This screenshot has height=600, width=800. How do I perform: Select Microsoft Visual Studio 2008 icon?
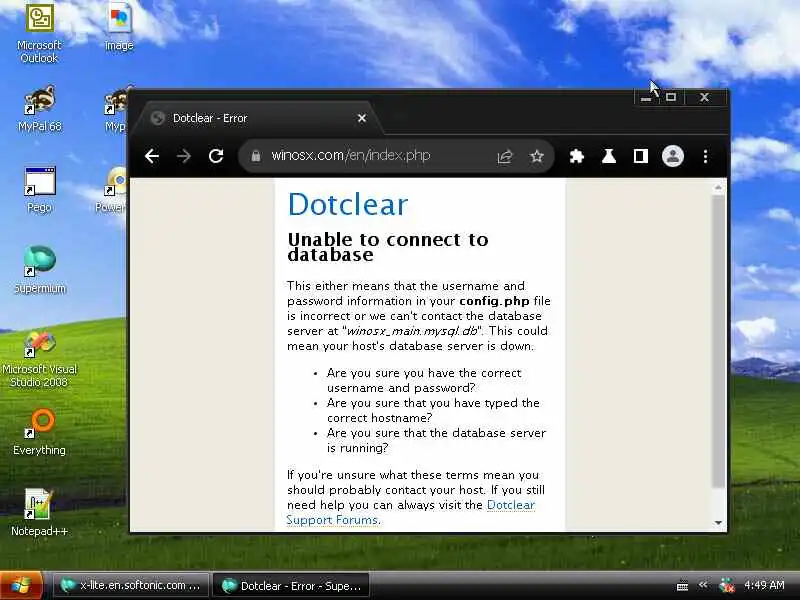click(39, 358)
